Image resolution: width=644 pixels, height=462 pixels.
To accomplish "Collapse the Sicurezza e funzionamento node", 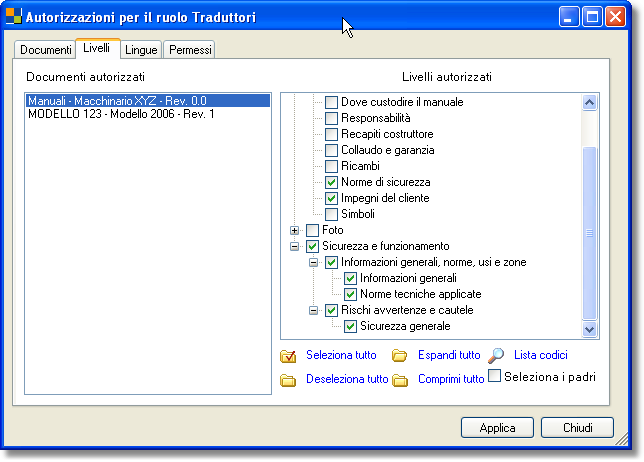I will (x=295, y=247).
